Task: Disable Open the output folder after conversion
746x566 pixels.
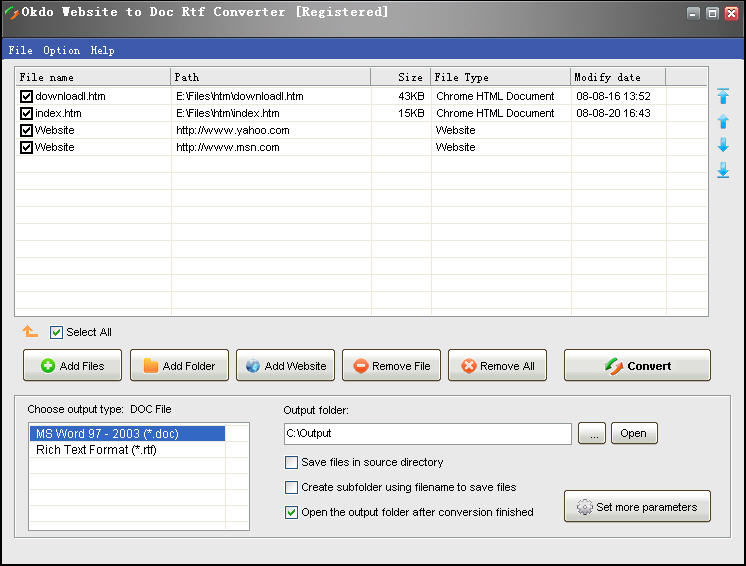Action: pyautogui.click(x=291, y=512)
